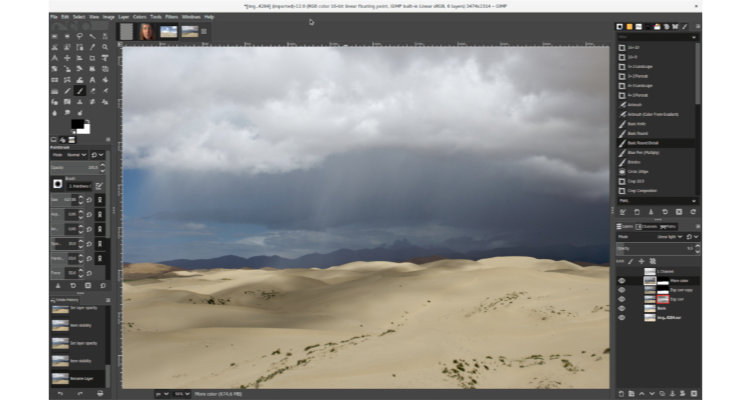Open the Filters menu
The width and height of the screenshot is (751, 400).
tap(169, 17)
